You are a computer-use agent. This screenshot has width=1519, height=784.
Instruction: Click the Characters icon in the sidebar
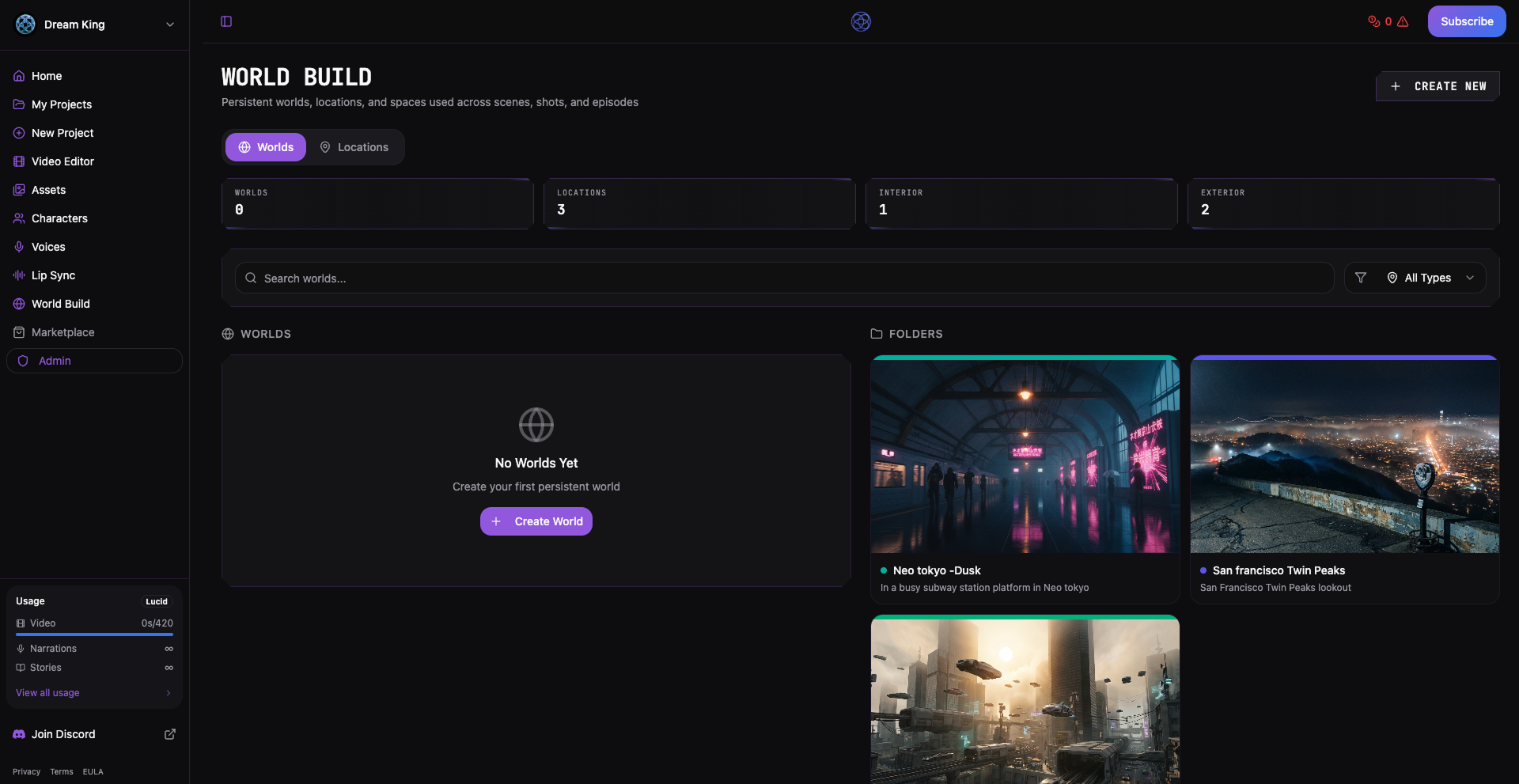pyautogui.click(x=18, y=218)
